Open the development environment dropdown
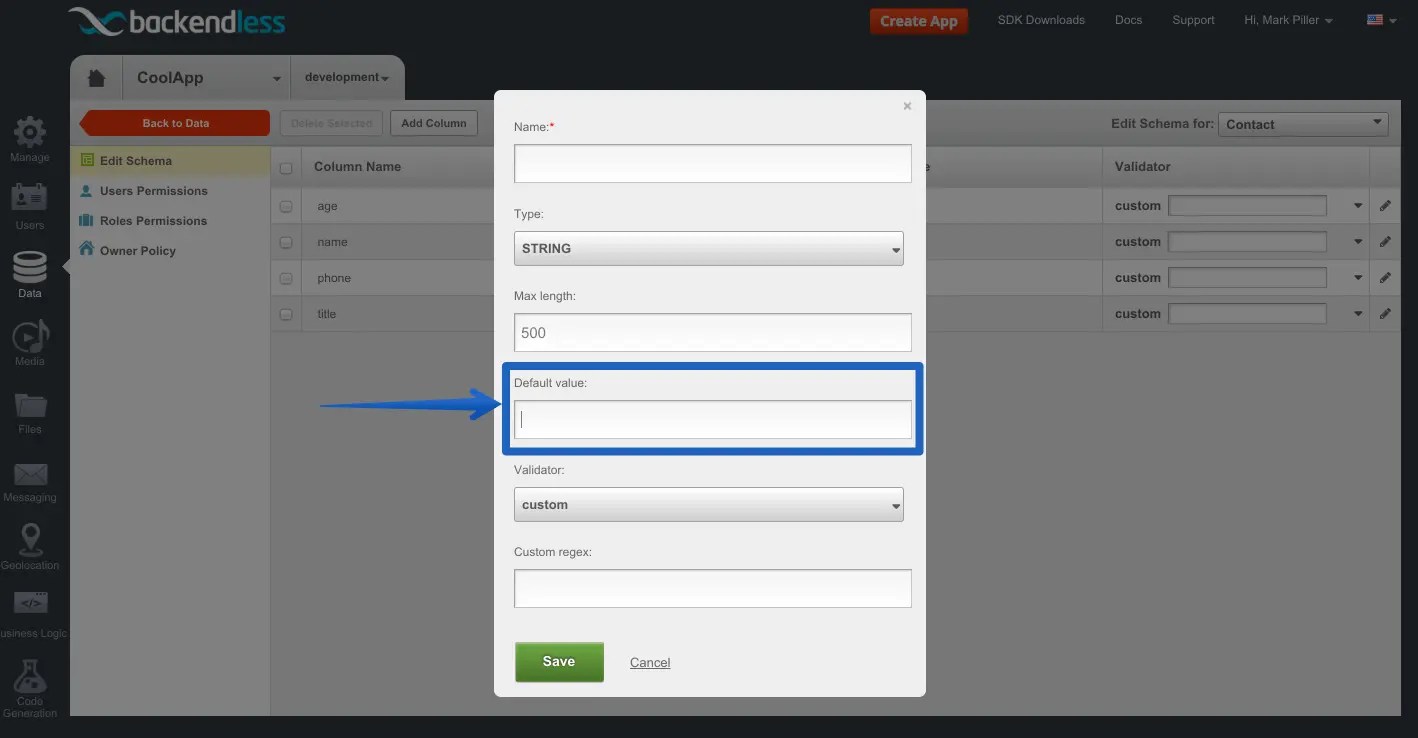The image size is (1418, 738). pyautogui.click(x=346, y=76)
